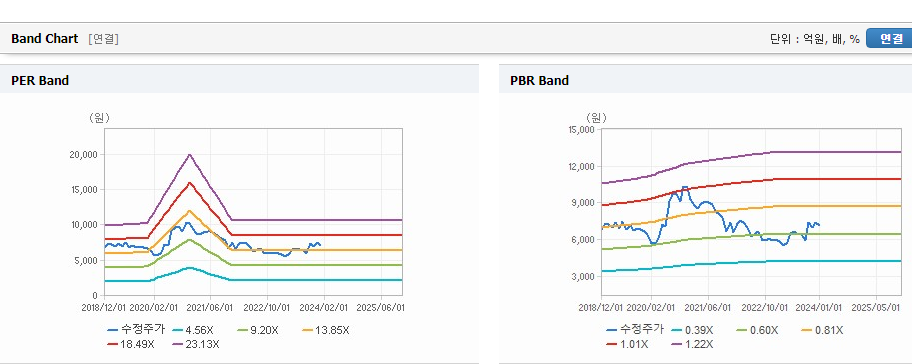The image size is (912, 364).
Task: Click the red 18.49X peak in PER chart
Action: click(x=189, y=183)
